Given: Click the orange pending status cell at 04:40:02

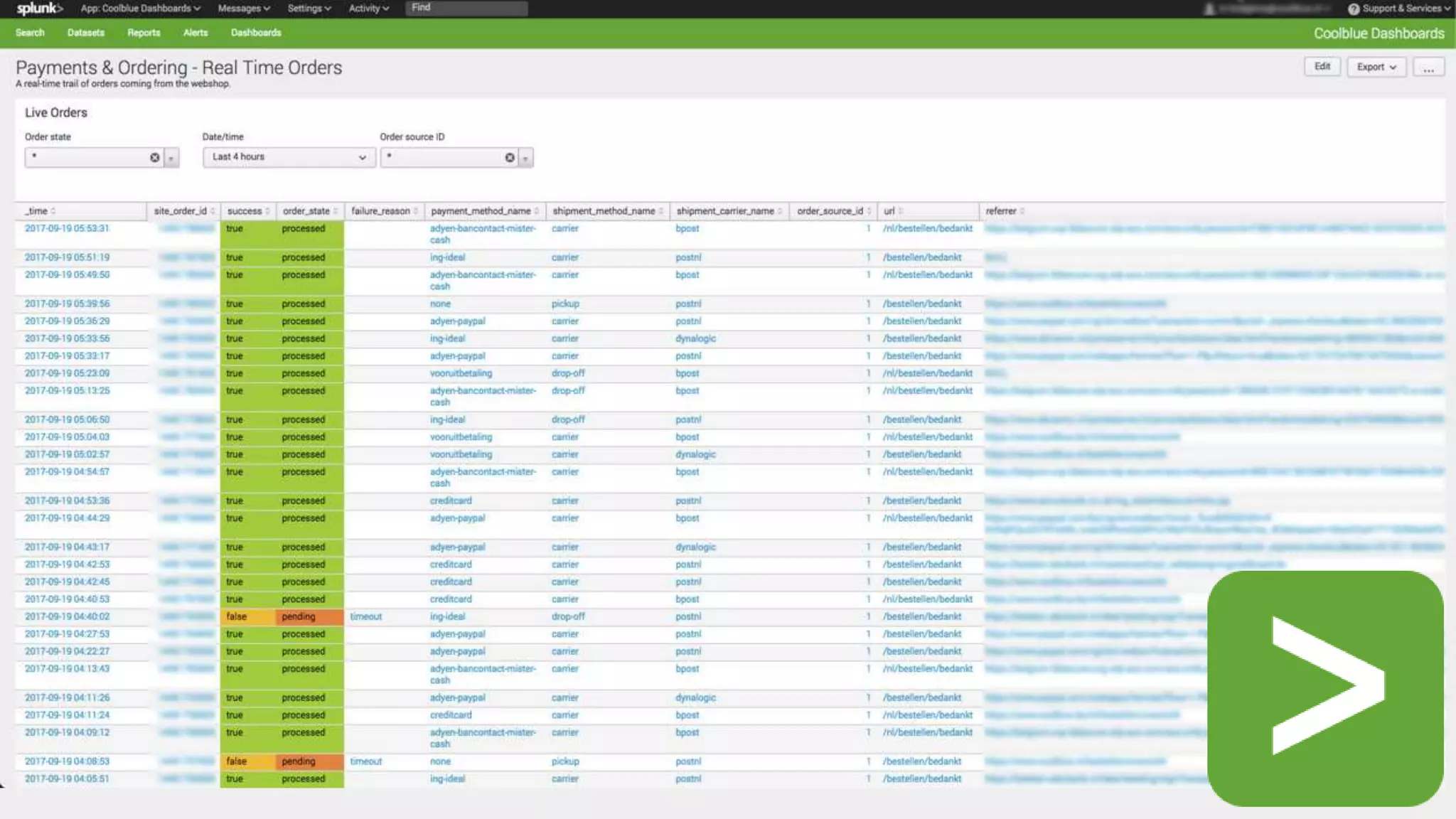Looking at the screenshot, I should [309, 616].
